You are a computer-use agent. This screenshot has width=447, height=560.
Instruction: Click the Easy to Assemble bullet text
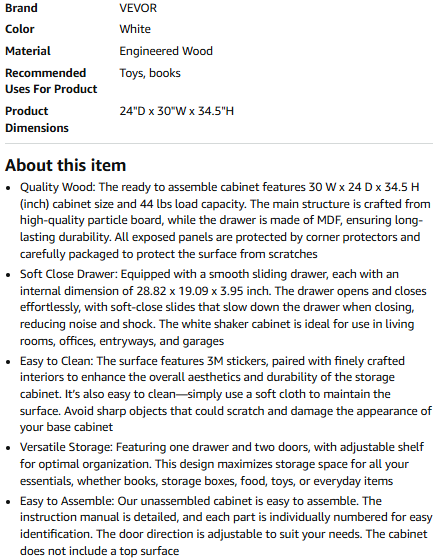[x=226, y=526]
